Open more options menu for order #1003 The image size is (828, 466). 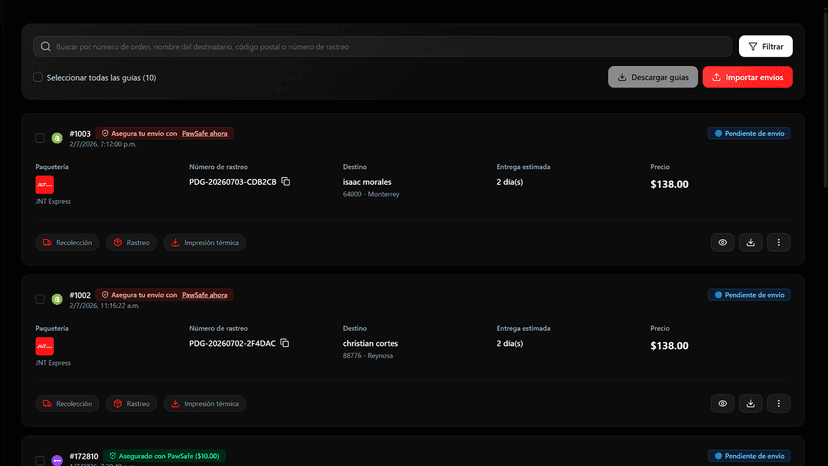tap(778, 243)
